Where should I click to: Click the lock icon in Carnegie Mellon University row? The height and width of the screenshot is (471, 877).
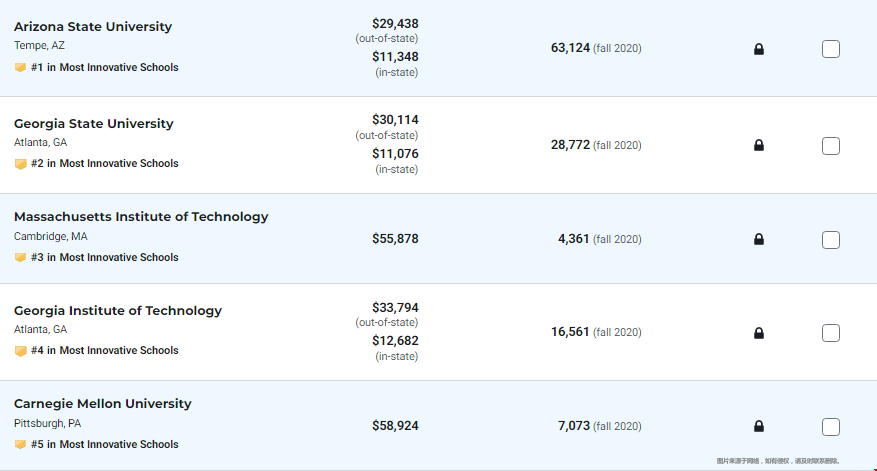click(x=758, y=426)
